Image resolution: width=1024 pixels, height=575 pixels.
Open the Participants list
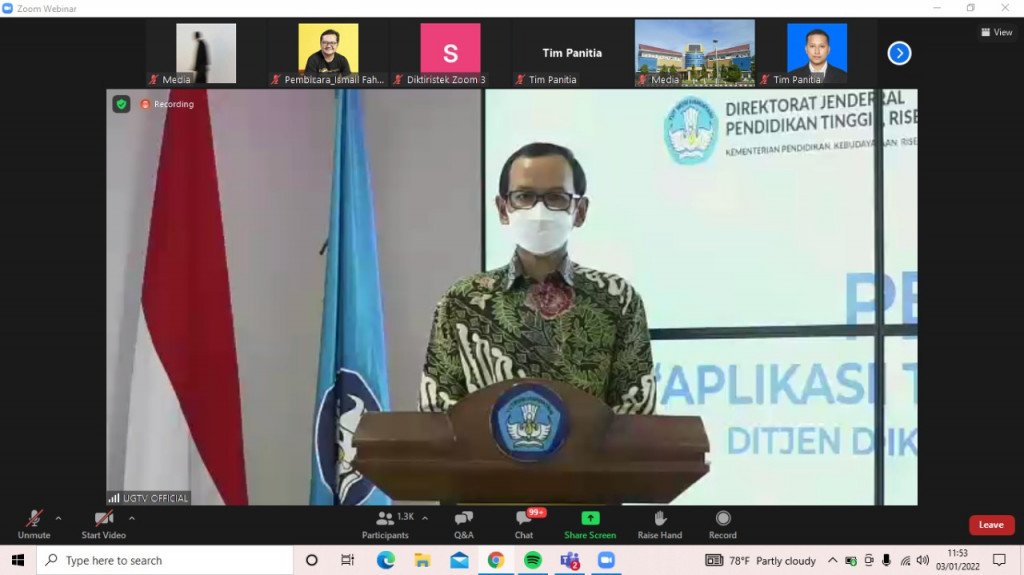pos(385,525)
